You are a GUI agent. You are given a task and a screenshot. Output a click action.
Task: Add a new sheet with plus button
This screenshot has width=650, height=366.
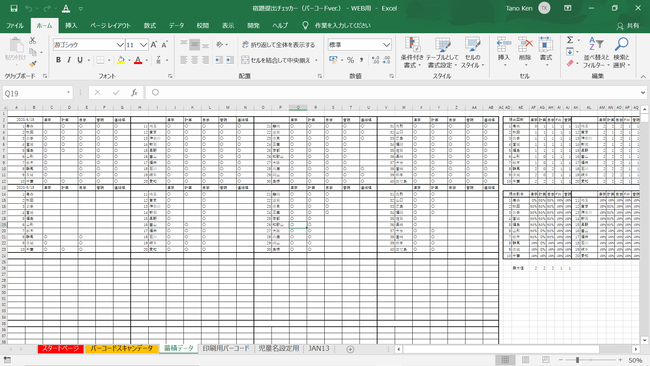[350, 349]
